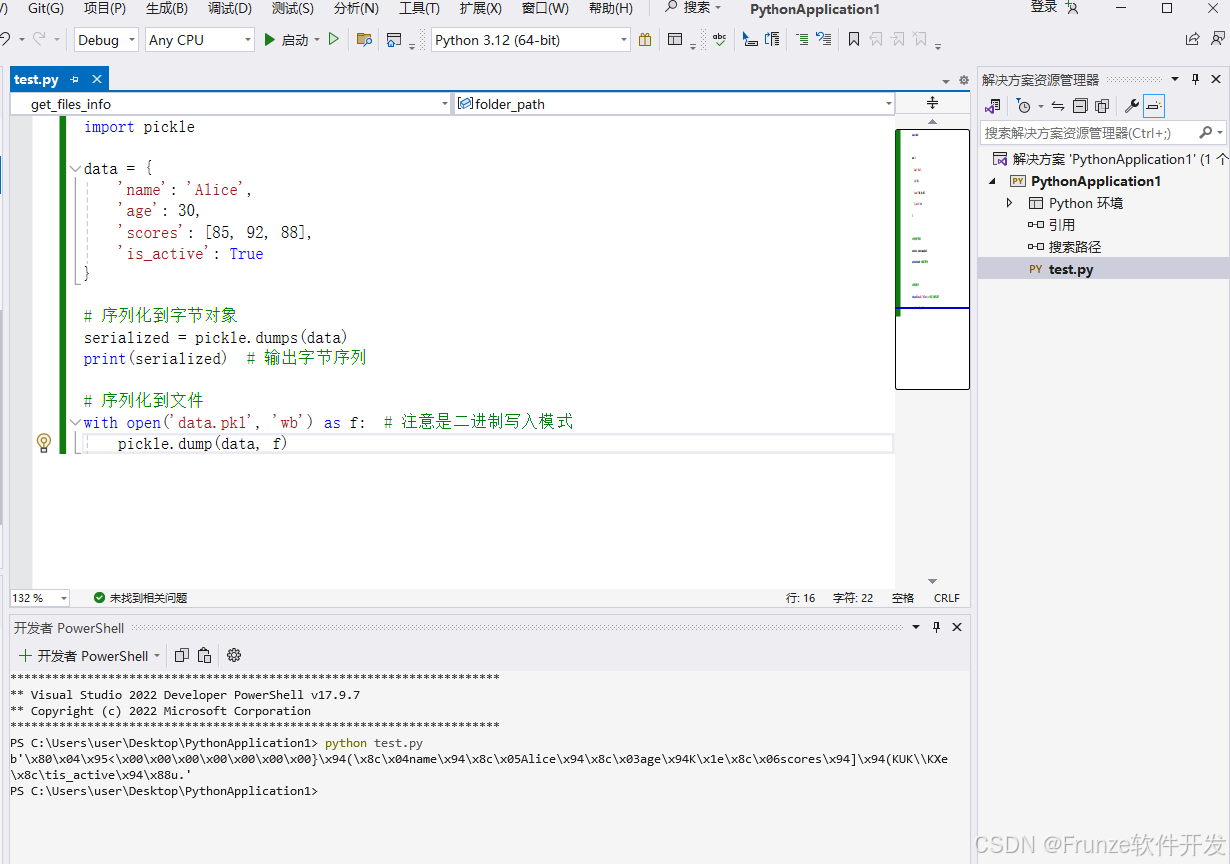
Task: Click 未找到相关问题 status indicator
Action: pyautogui.click(x=140, y=598)
